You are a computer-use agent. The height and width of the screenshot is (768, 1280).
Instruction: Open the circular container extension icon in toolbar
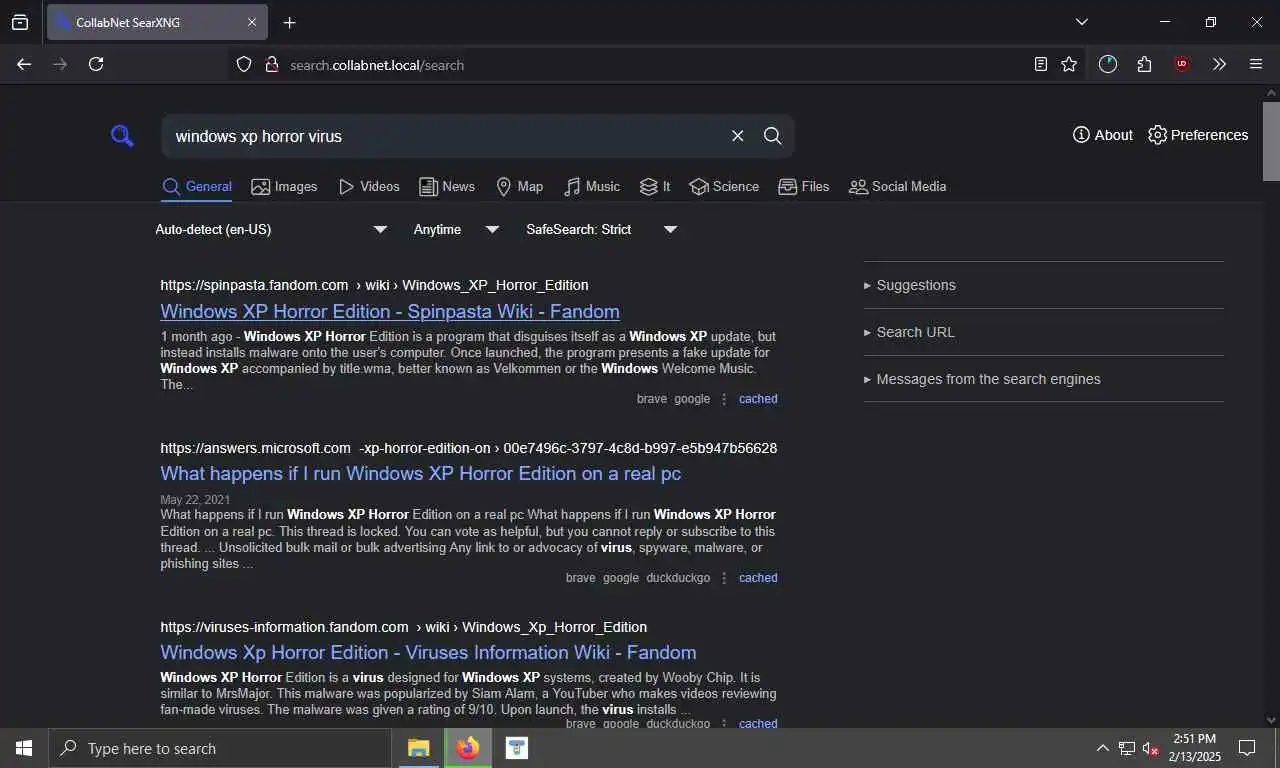(1107, 64)
